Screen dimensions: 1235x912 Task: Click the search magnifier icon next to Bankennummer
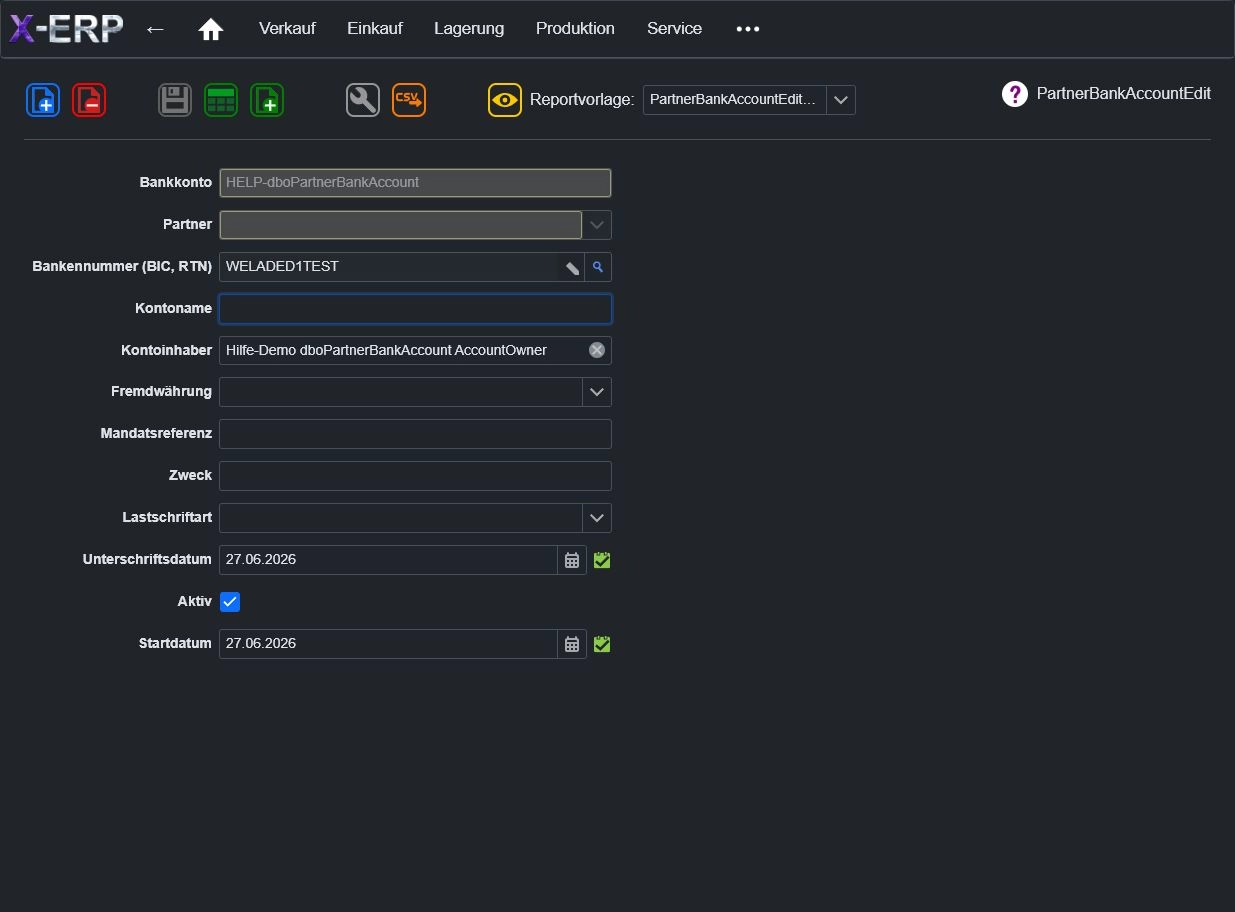click(x=598, y=267)
